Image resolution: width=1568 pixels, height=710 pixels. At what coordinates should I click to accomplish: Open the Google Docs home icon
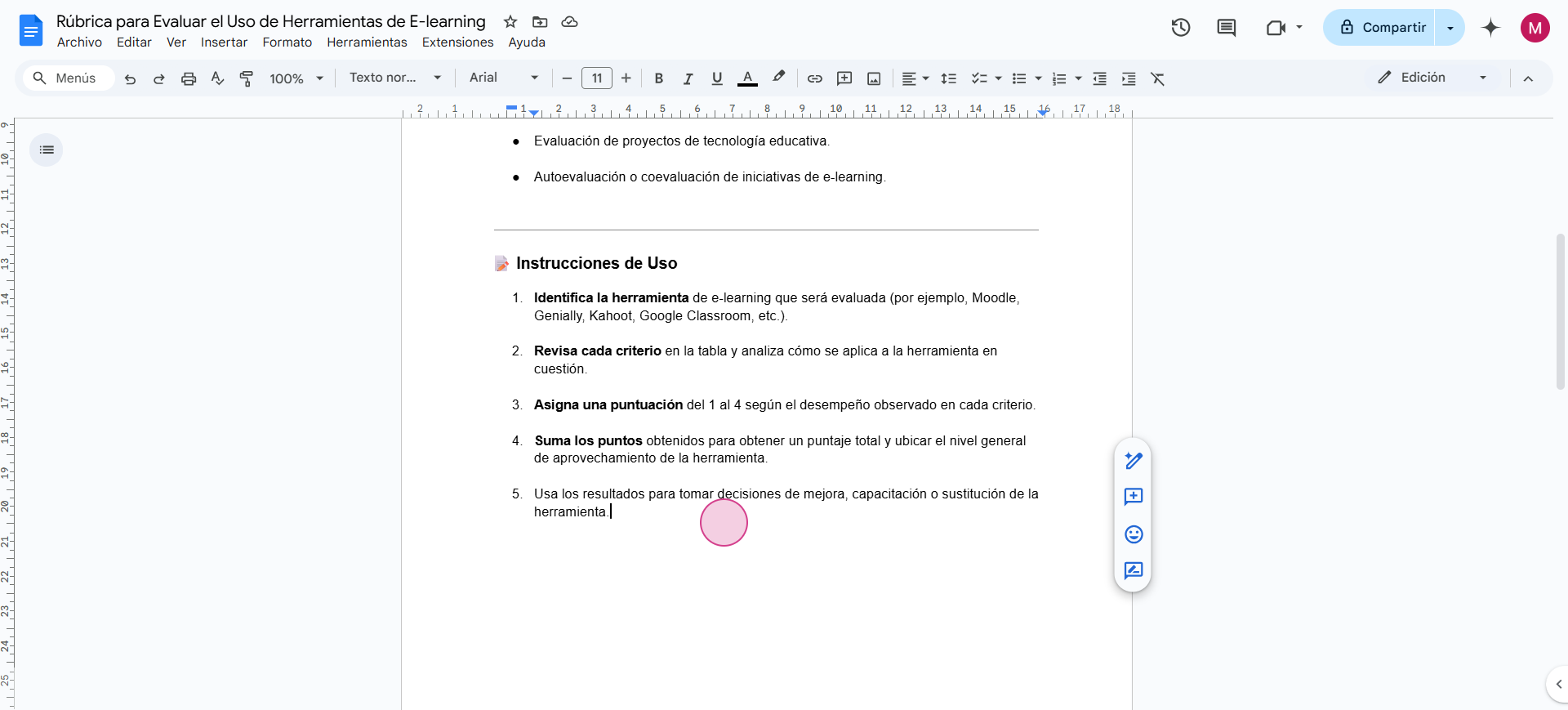tap(30, 31)
